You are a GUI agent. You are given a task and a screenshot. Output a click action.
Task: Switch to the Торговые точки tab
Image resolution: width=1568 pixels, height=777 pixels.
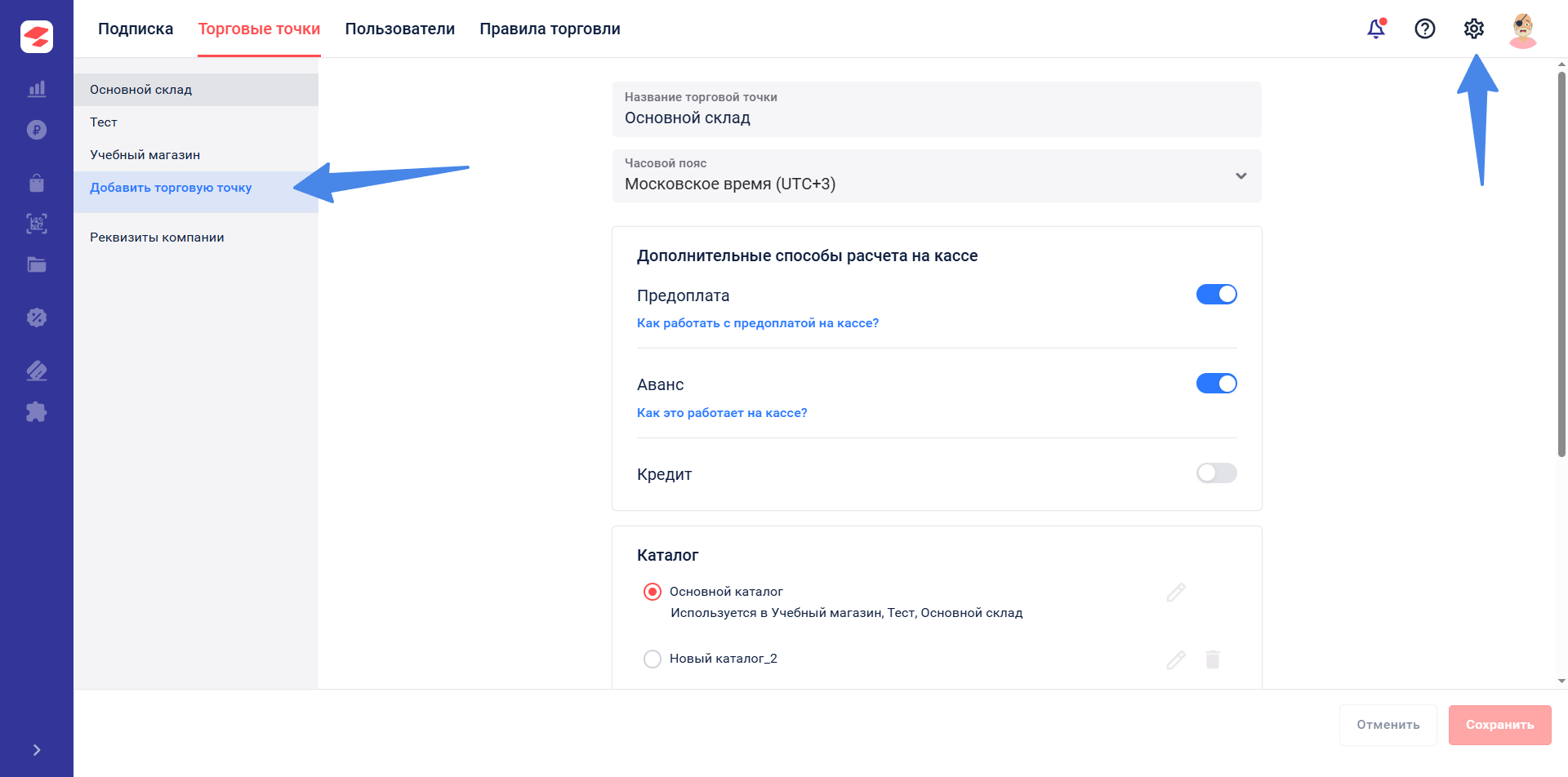(x=259, y=29)
